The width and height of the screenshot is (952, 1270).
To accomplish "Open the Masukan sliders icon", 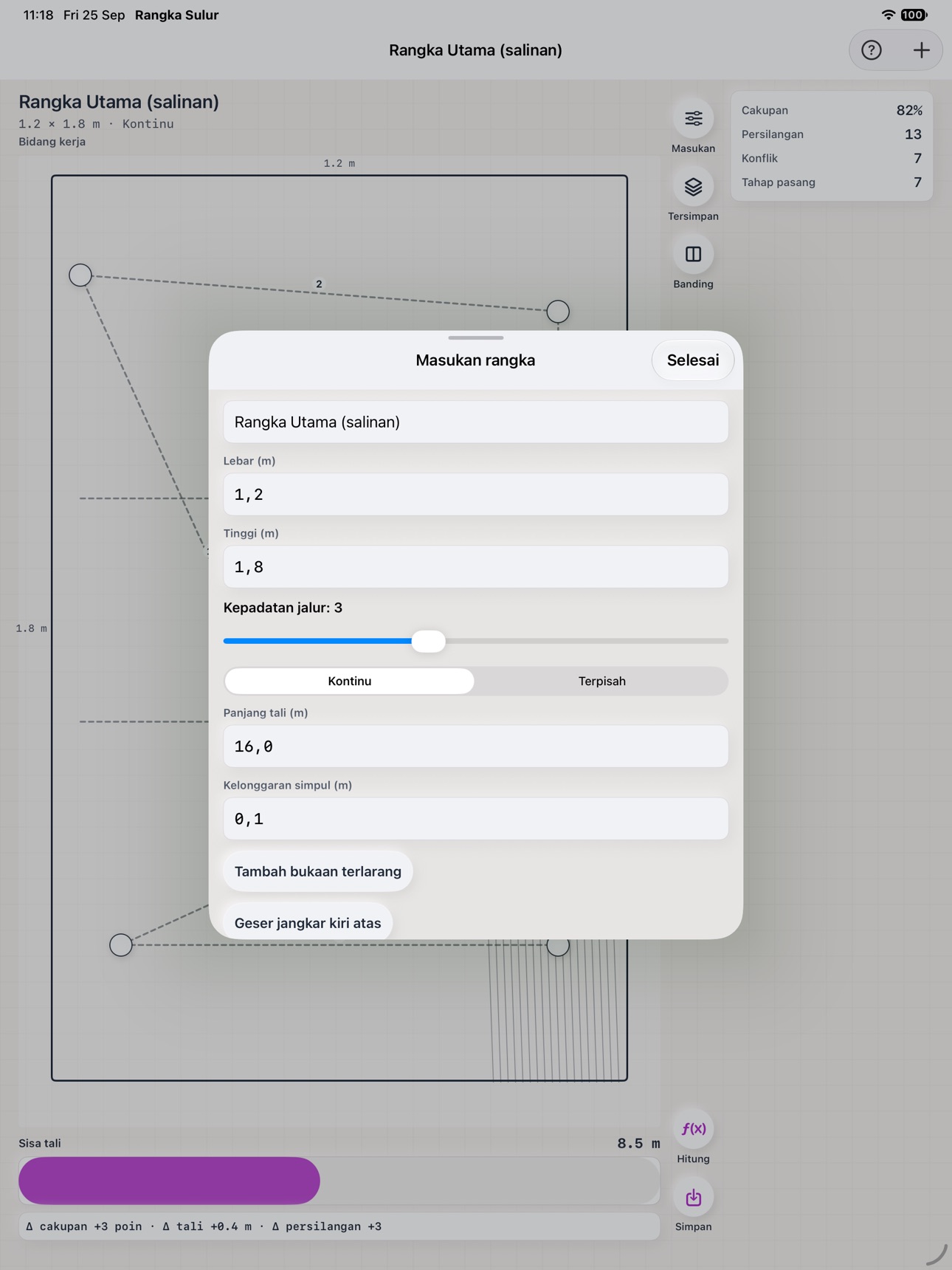I will [693, 118].
